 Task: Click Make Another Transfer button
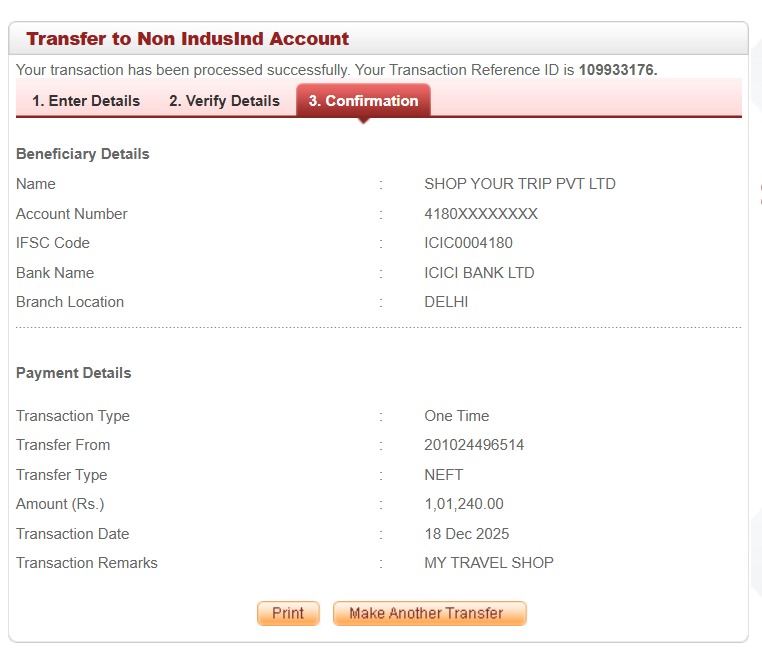pyautogui.click(x=429, y=613)
